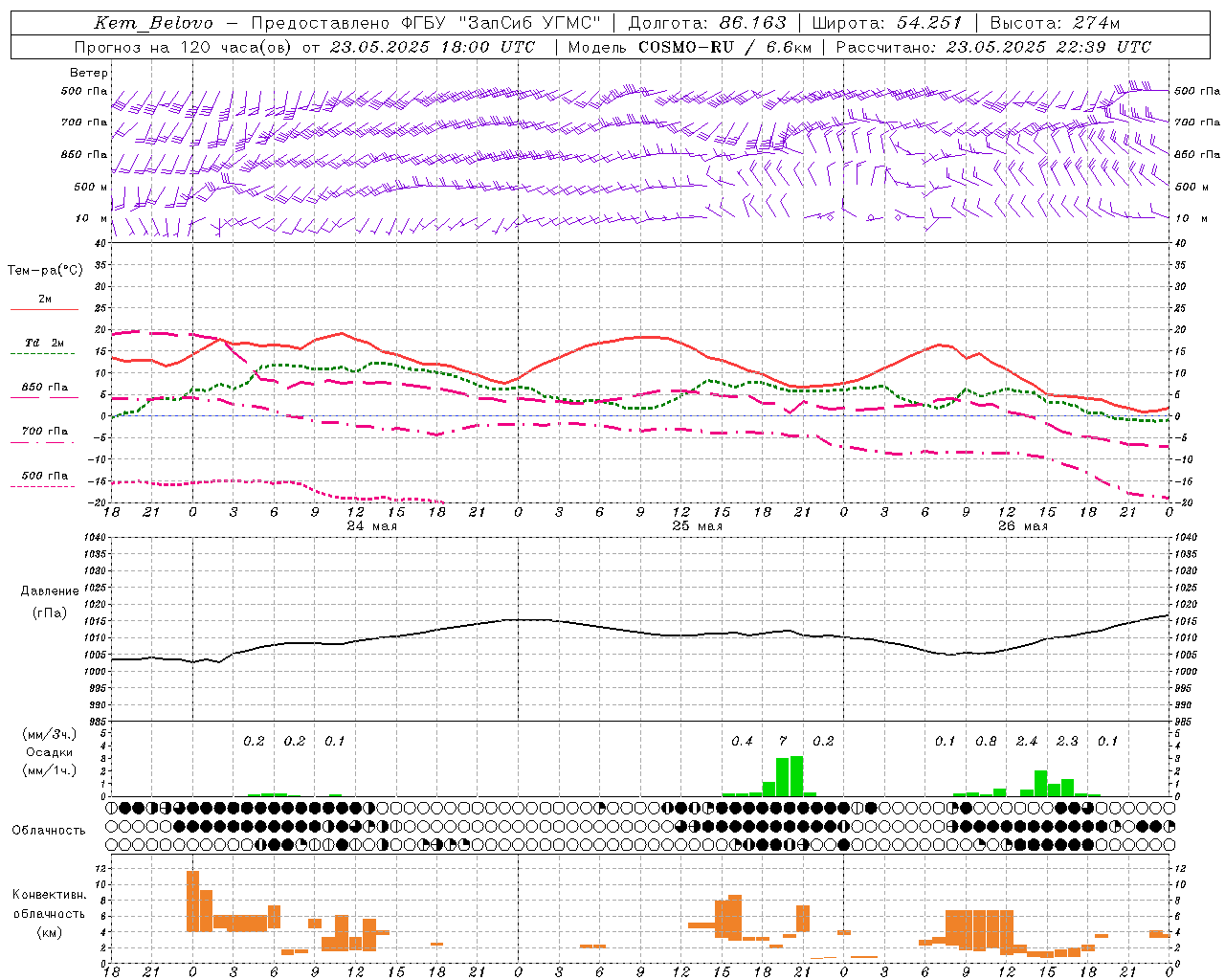The width and height of the screenshot is (1225, 980).
Task: Select the Td 2м dew point legend entry
Action: [44, 343]
